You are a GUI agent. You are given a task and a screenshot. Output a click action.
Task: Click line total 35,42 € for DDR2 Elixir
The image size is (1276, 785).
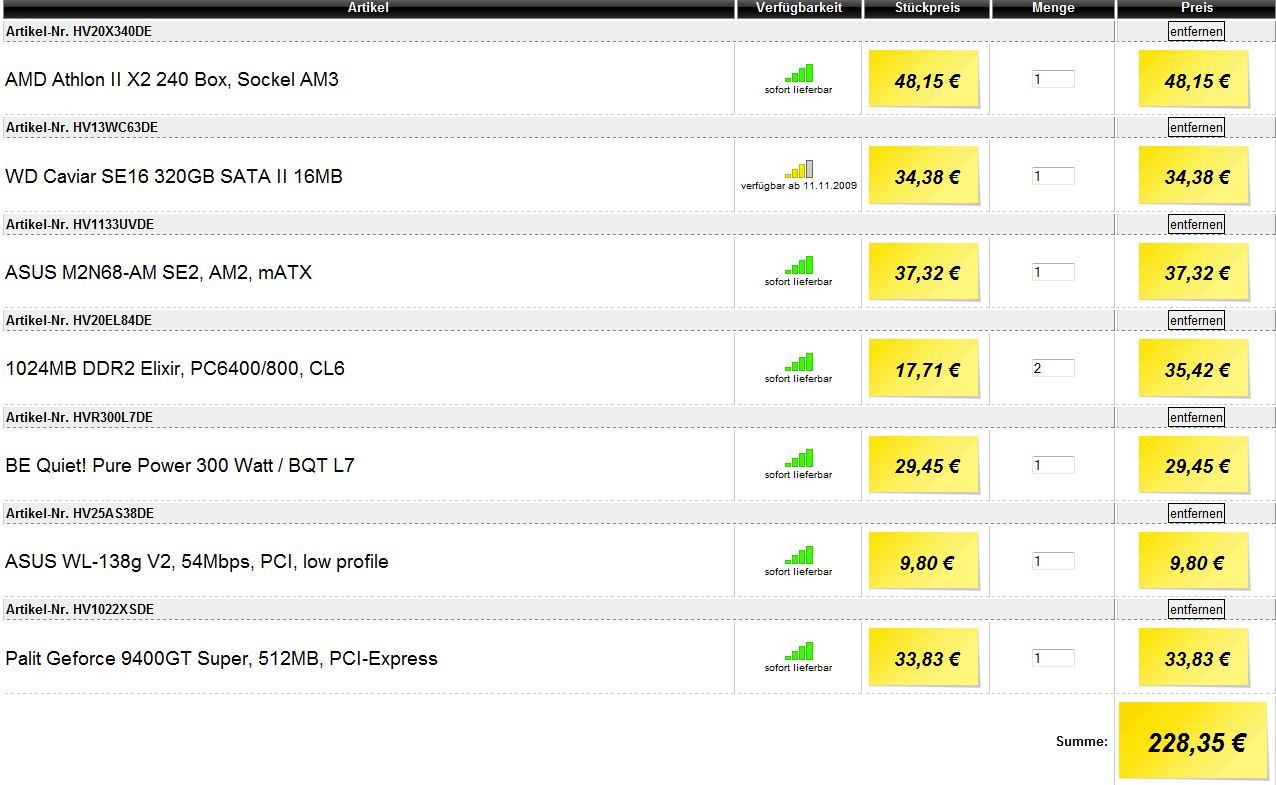coord(1194,369)
